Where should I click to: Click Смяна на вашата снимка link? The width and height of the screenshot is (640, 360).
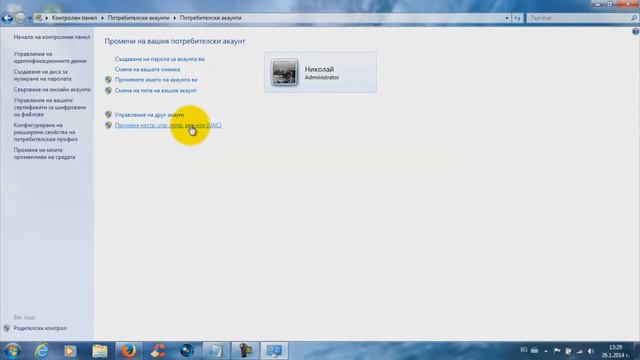point(147,69)
